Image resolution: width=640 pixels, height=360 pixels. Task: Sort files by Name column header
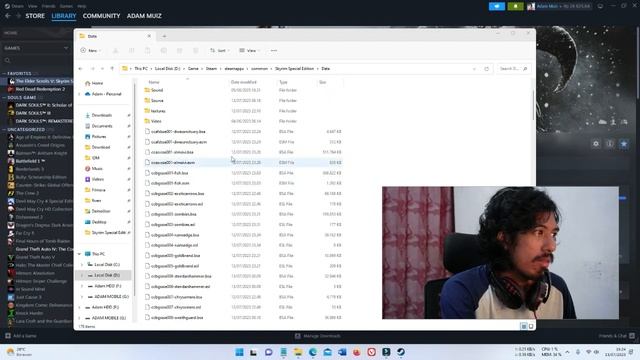pyautogui.click(x=154, y=82)
